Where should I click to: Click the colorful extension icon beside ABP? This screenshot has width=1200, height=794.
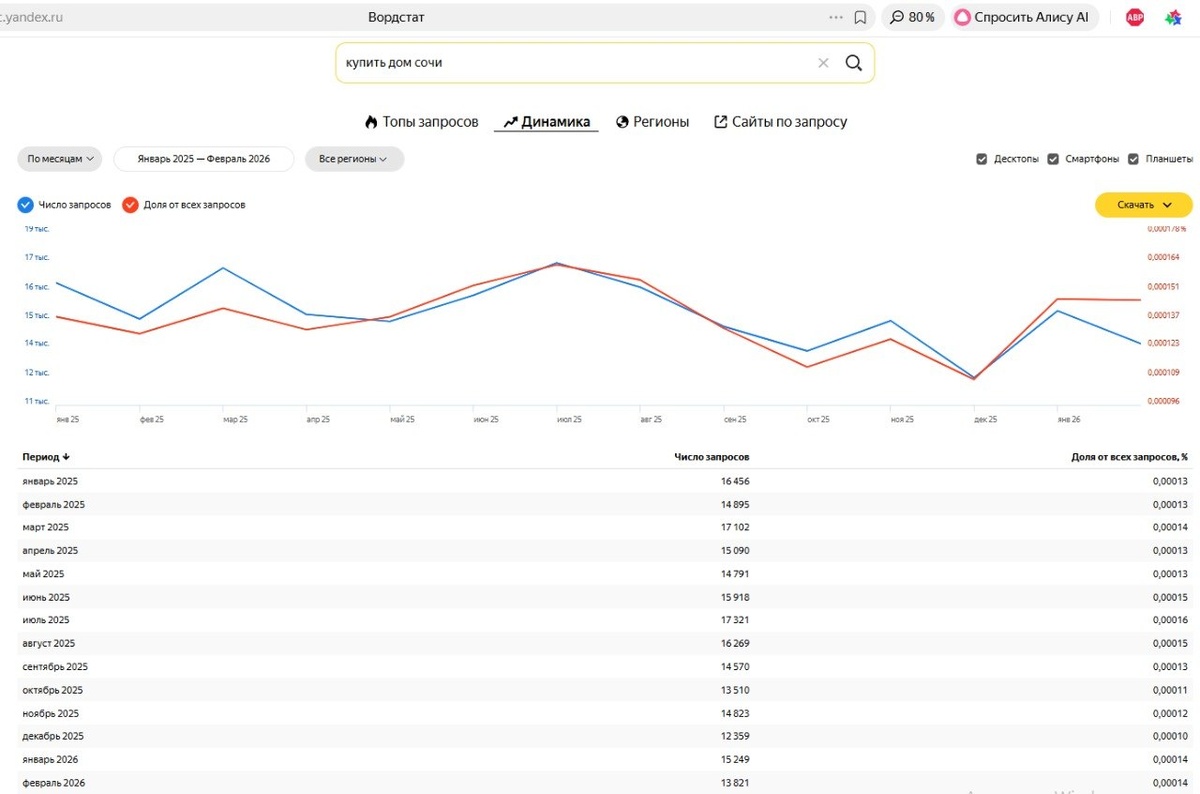(1174, 17)
